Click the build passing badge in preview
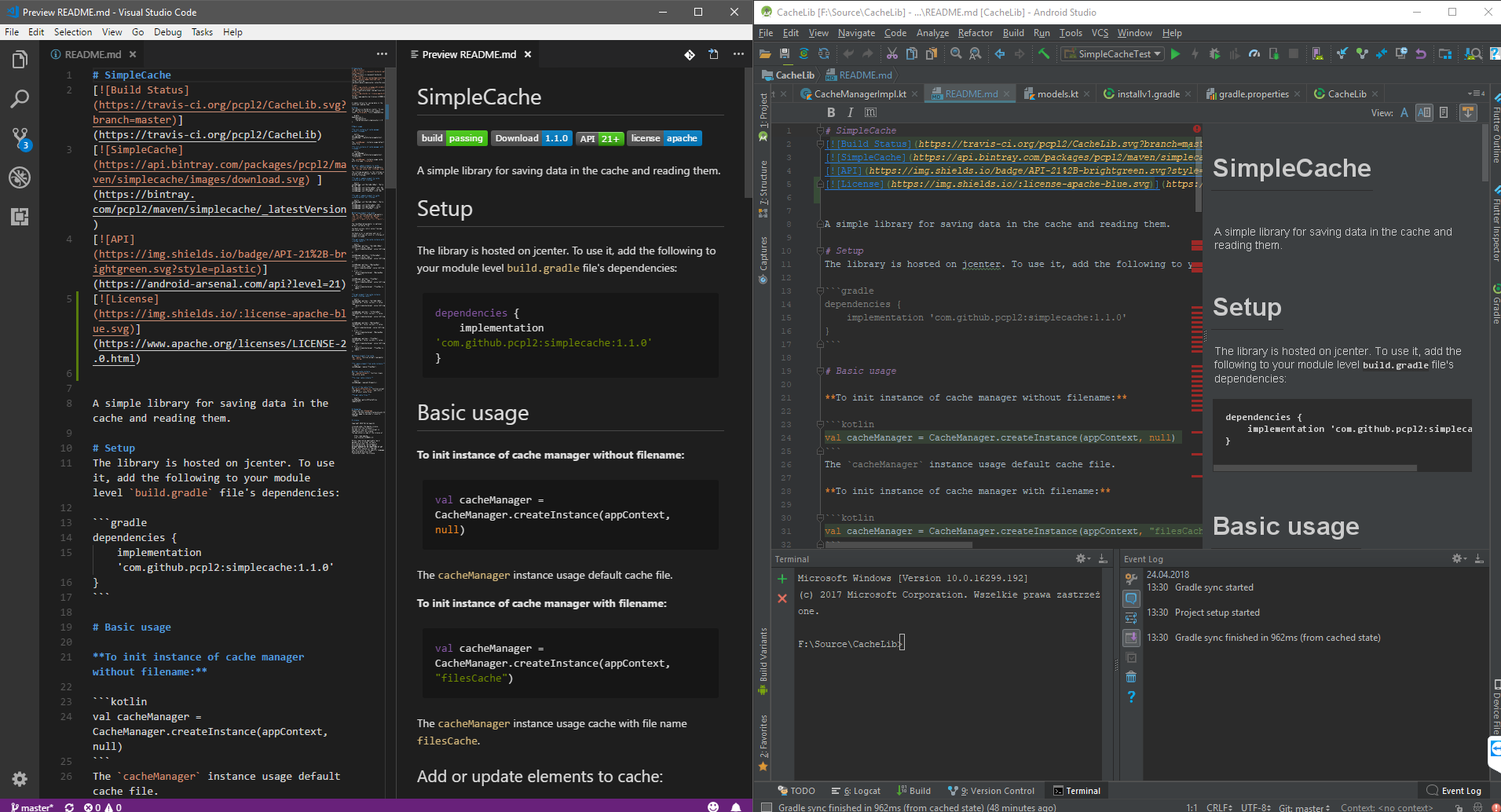The image size is (1501, 812). 452,138
